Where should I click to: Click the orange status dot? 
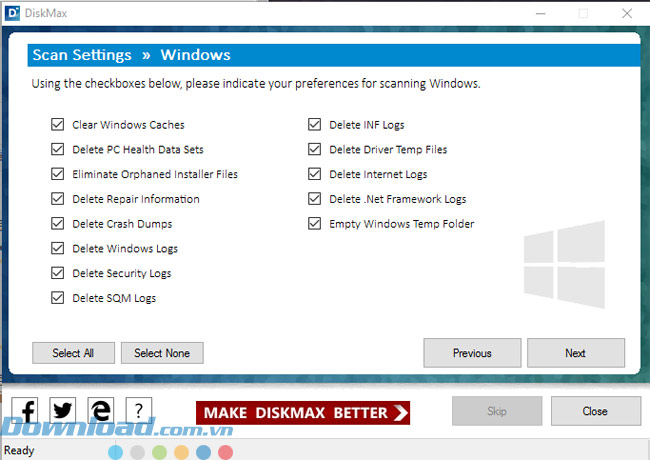(181, 453)
